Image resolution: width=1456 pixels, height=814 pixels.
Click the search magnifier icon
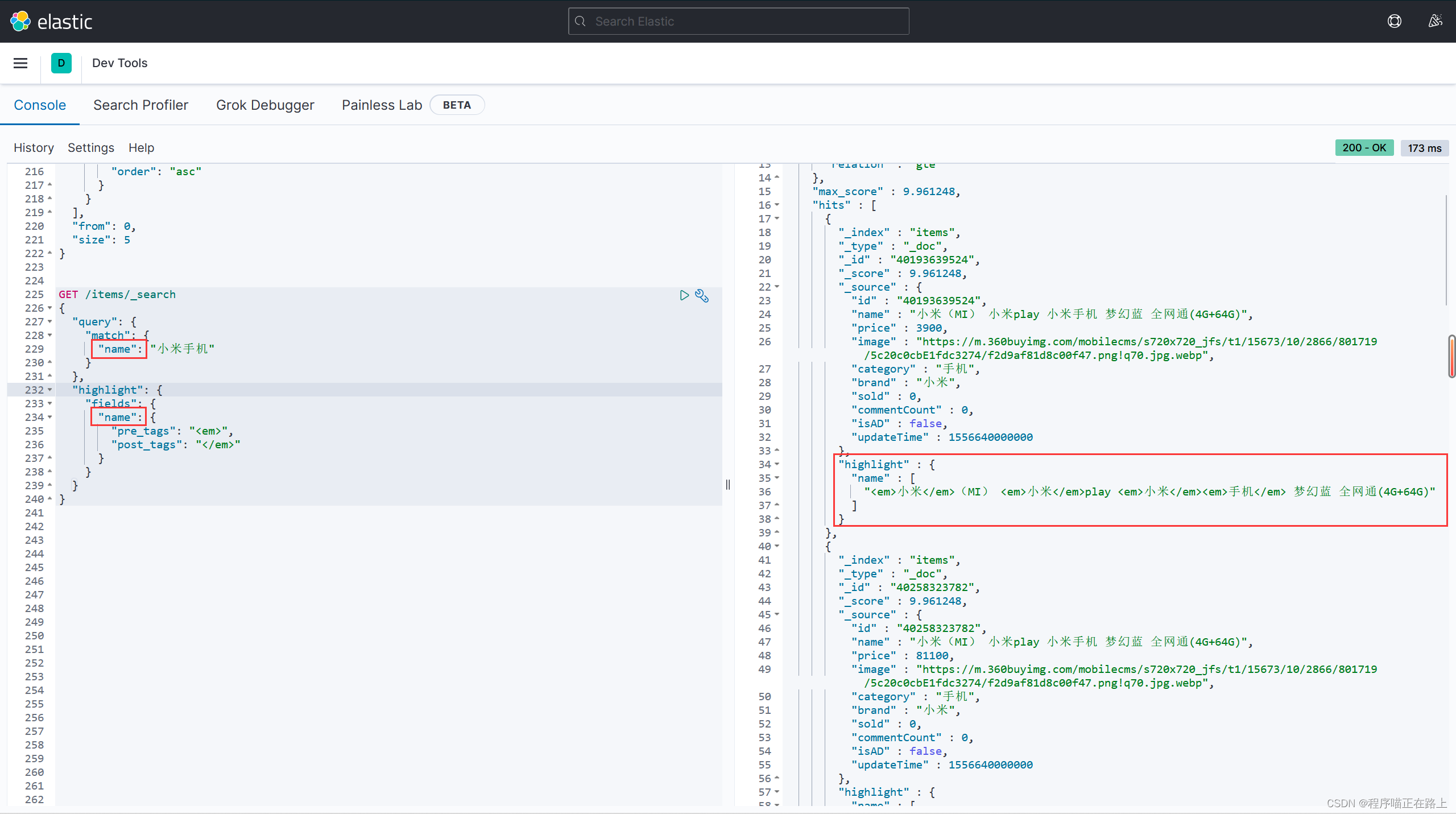580,21
